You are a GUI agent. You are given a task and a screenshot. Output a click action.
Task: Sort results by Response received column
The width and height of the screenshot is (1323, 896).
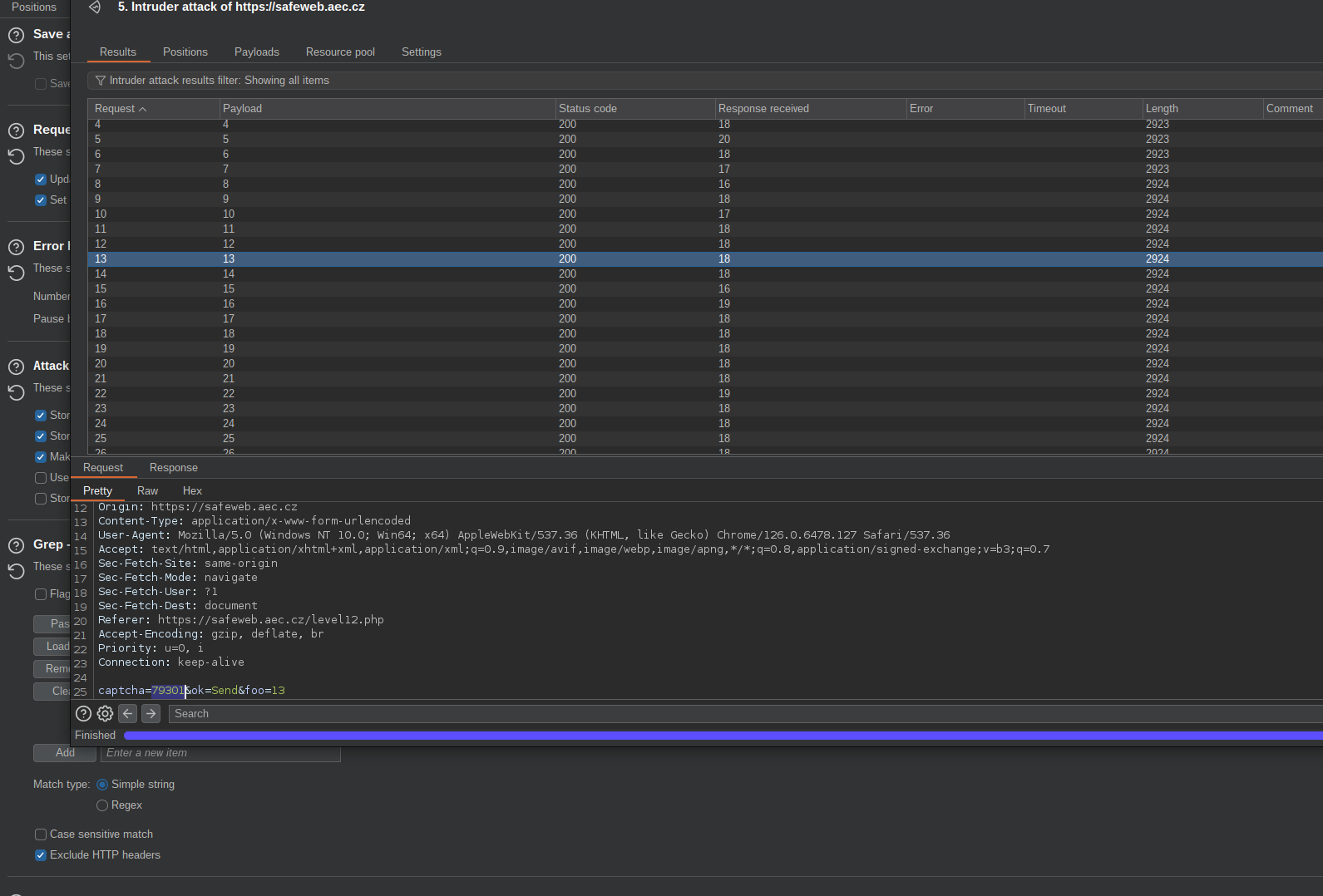[x=811, y=109]
